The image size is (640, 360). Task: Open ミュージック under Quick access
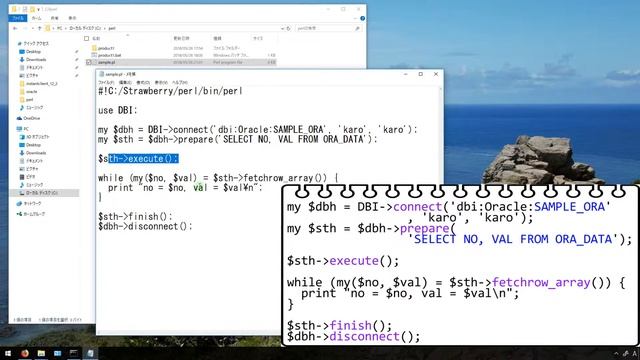point(34,108)
